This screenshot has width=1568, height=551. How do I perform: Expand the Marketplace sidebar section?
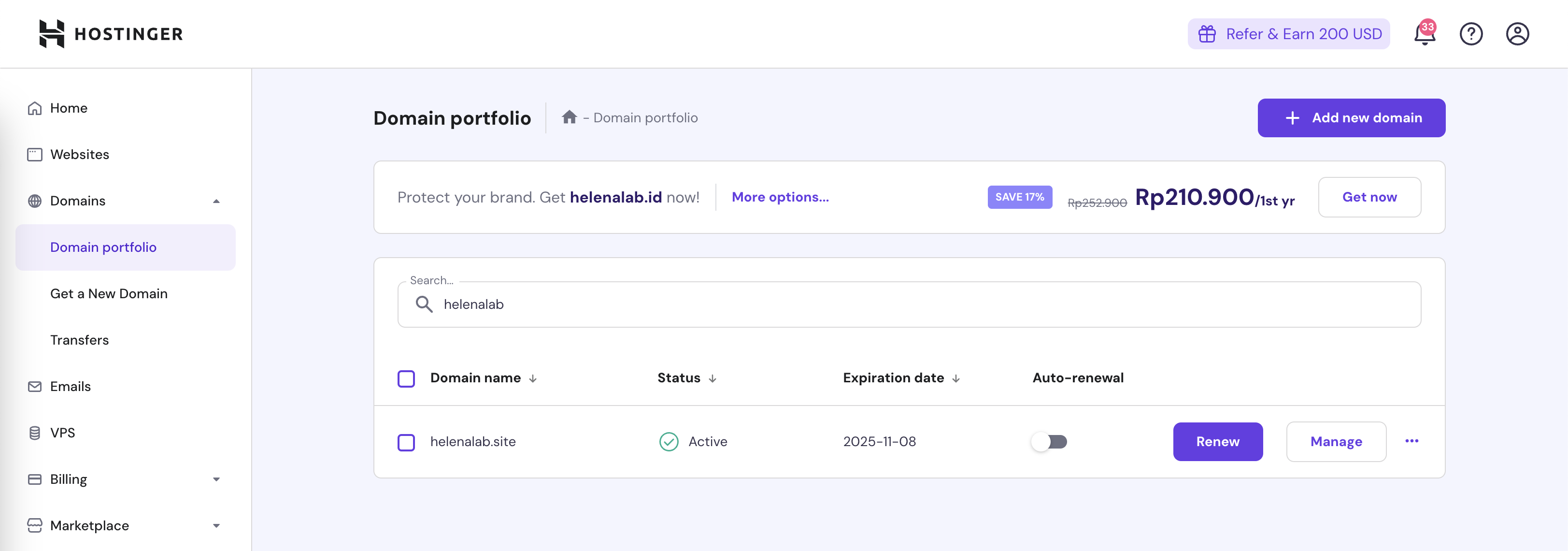tap(216, 525)
